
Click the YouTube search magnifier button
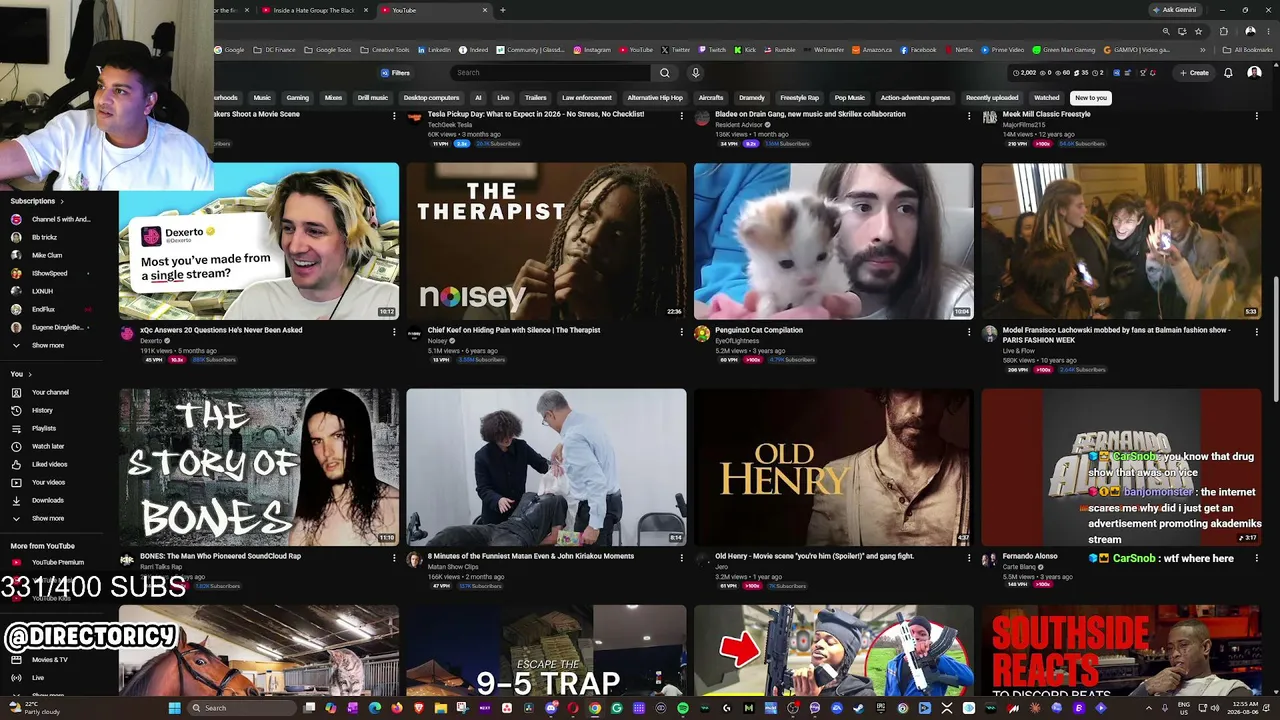[664, 73]
